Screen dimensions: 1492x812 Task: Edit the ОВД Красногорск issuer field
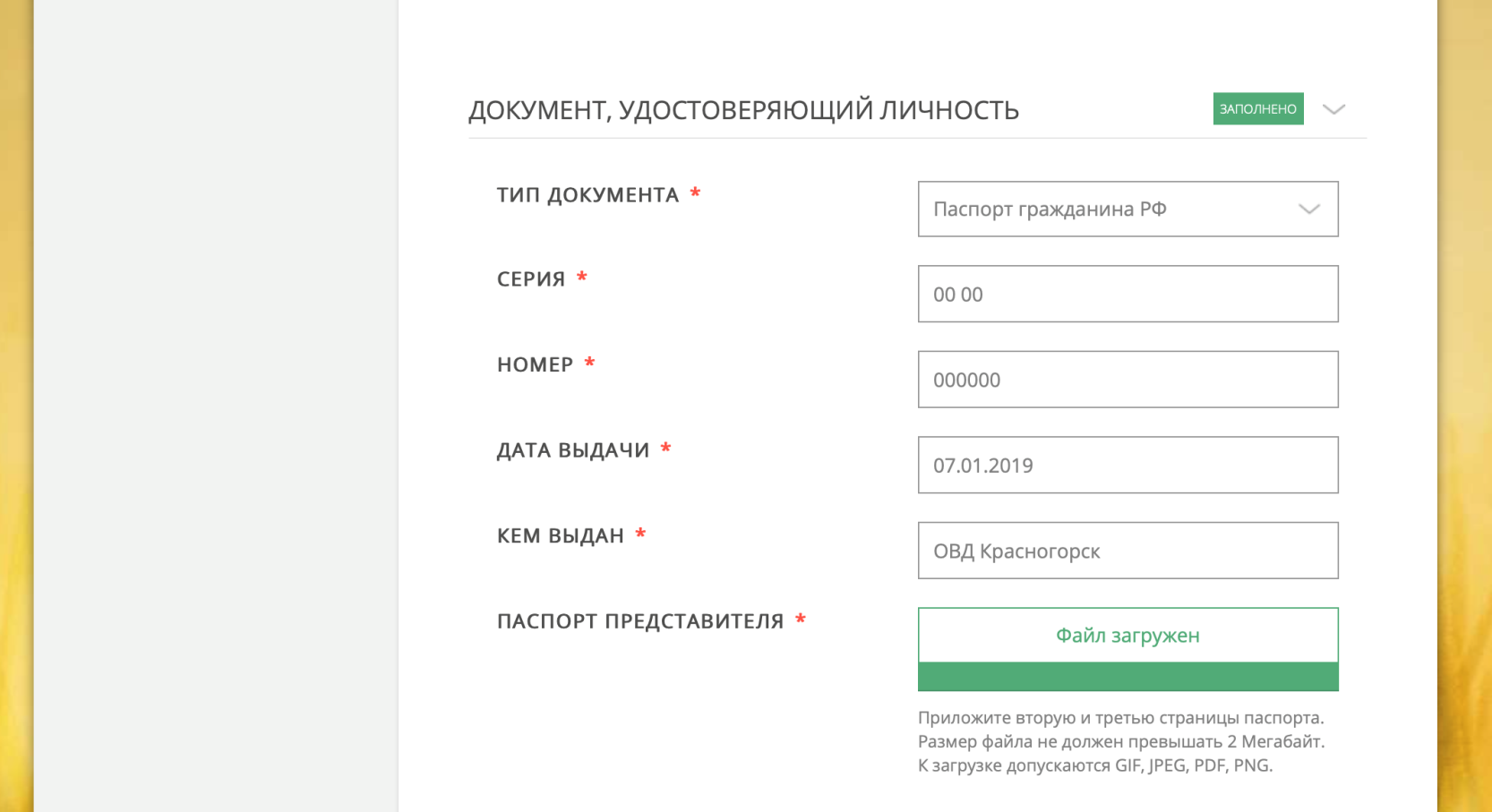tap(1128, 551)
